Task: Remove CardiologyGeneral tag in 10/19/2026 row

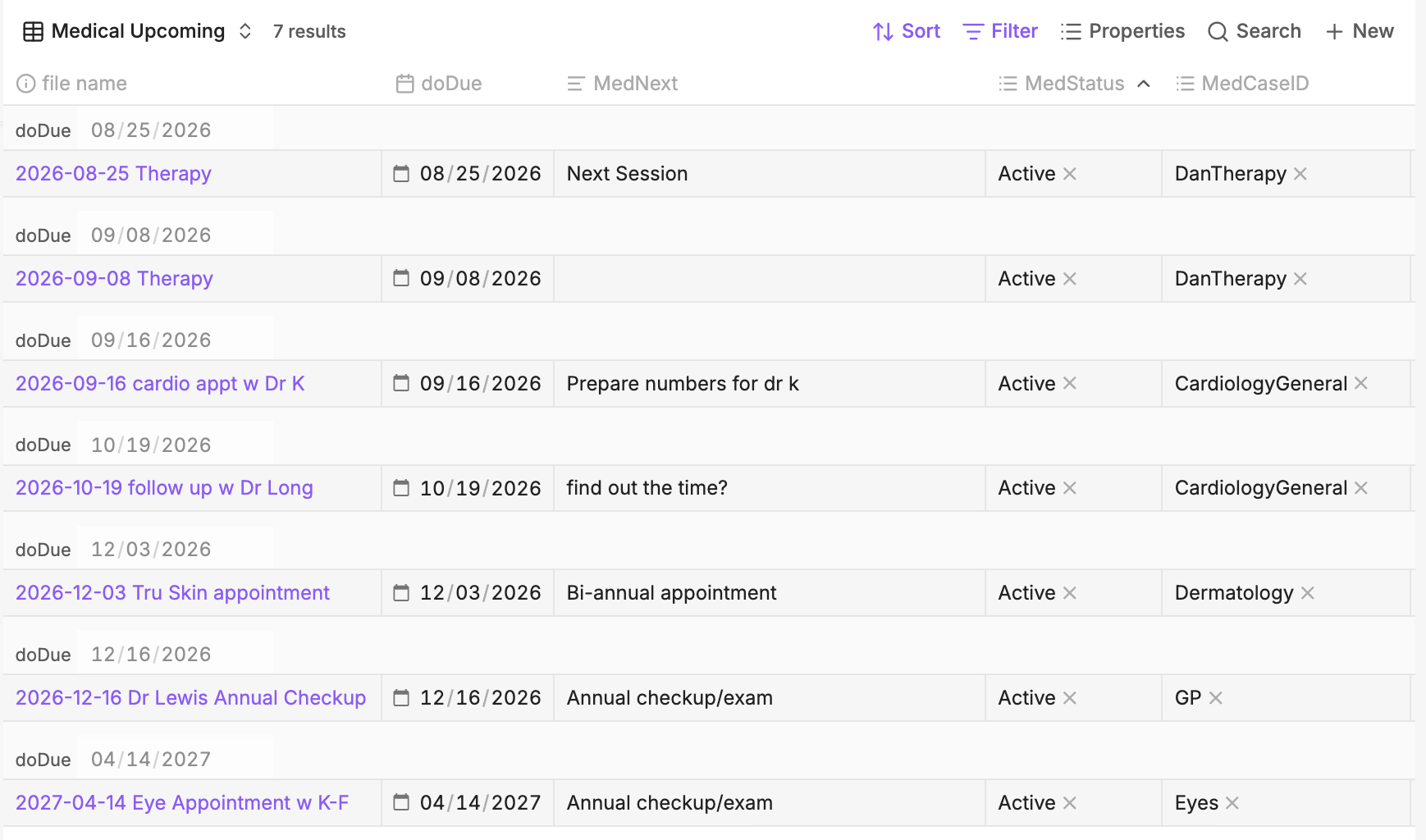Action: coord(1361,488)
